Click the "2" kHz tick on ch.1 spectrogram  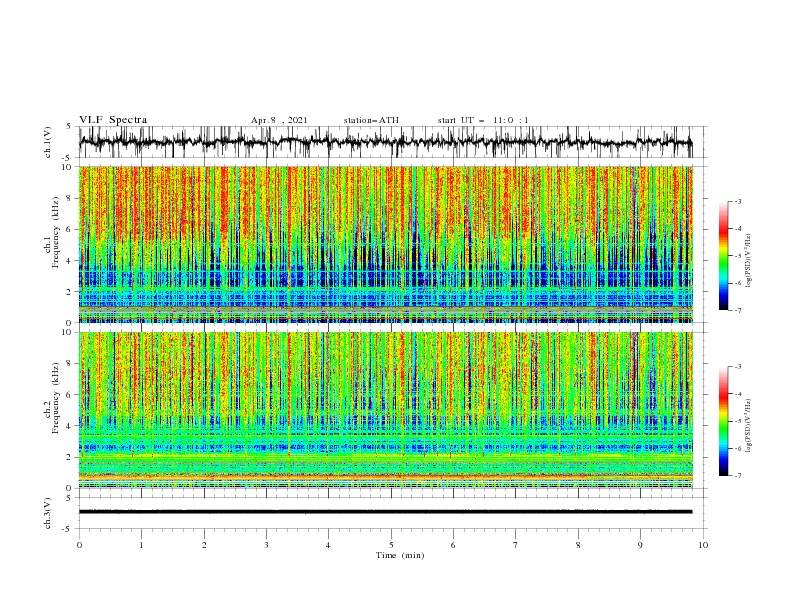coord(70,292)
